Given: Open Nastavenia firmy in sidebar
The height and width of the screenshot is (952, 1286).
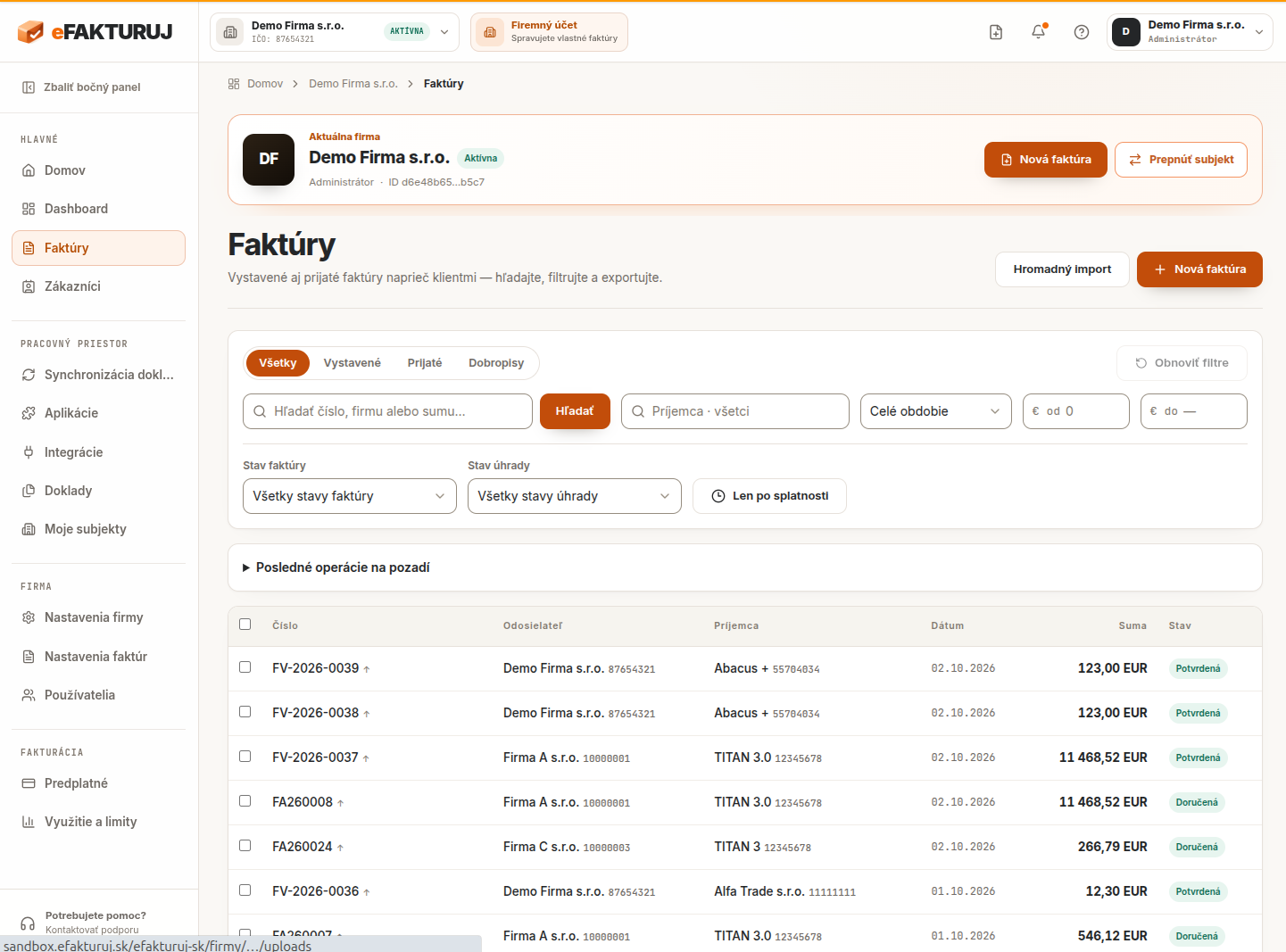Looking at the screenshot, I should click(98, 617).
